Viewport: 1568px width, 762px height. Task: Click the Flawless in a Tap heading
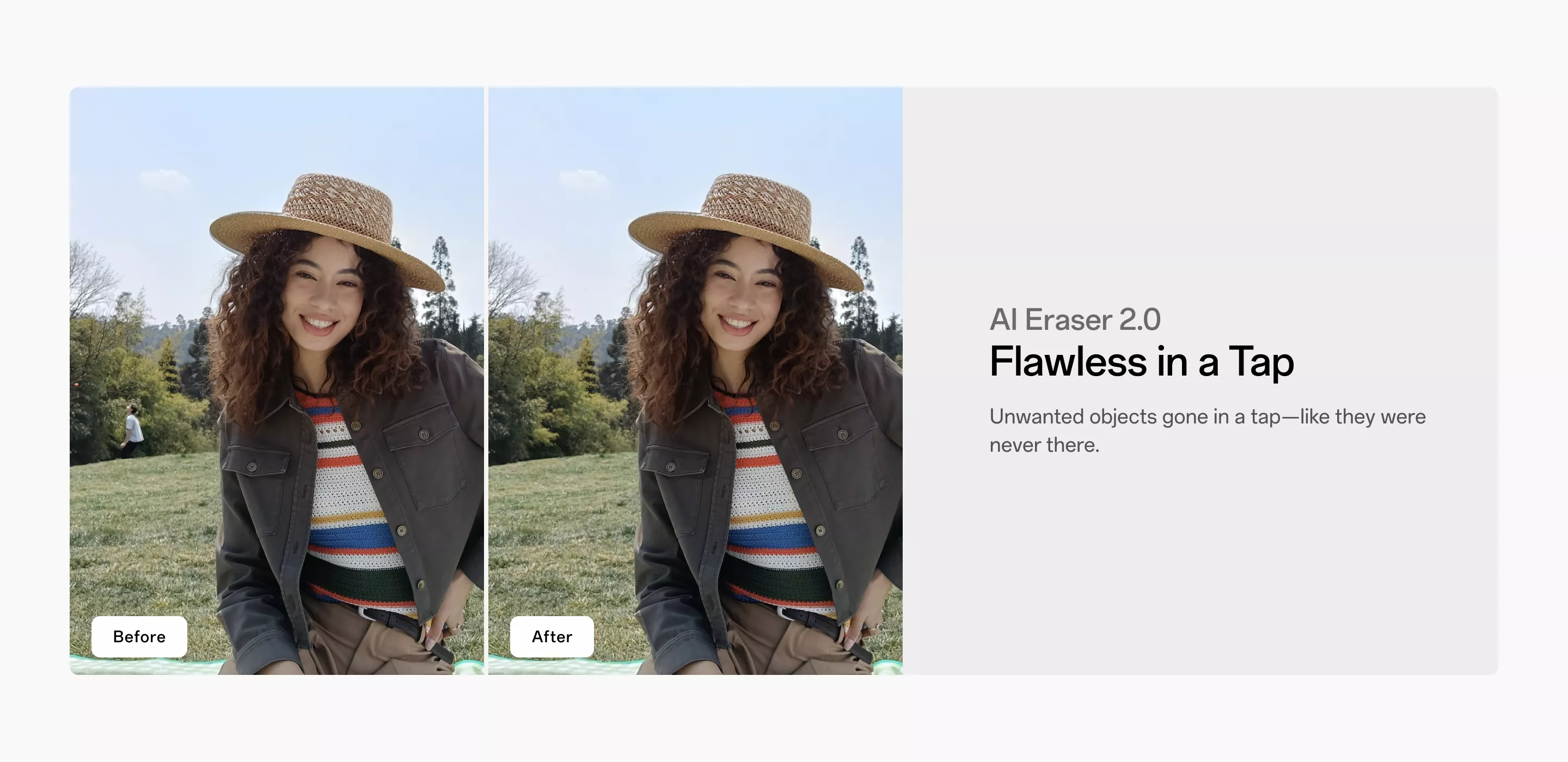[1141, 361]
